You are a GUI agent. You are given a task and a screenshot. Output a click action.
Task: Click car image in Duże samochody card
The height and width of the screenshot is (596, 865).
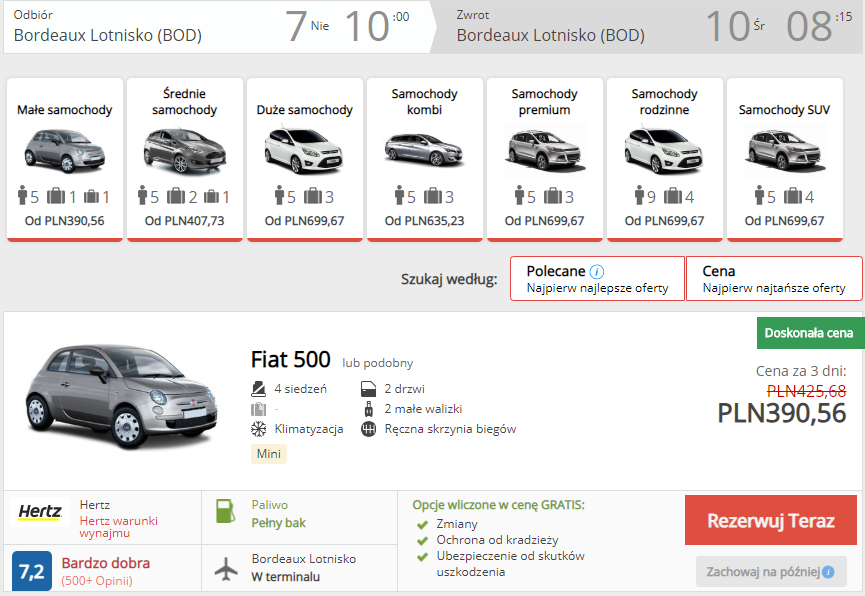tap(304, 150)
